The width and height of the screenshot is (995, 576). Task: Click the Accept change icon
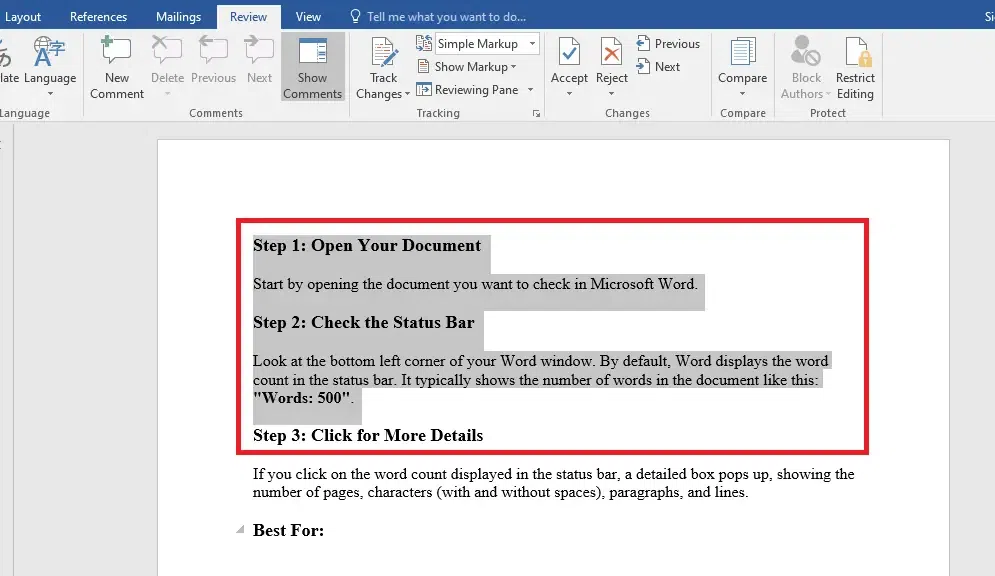[x=569, y=51]
